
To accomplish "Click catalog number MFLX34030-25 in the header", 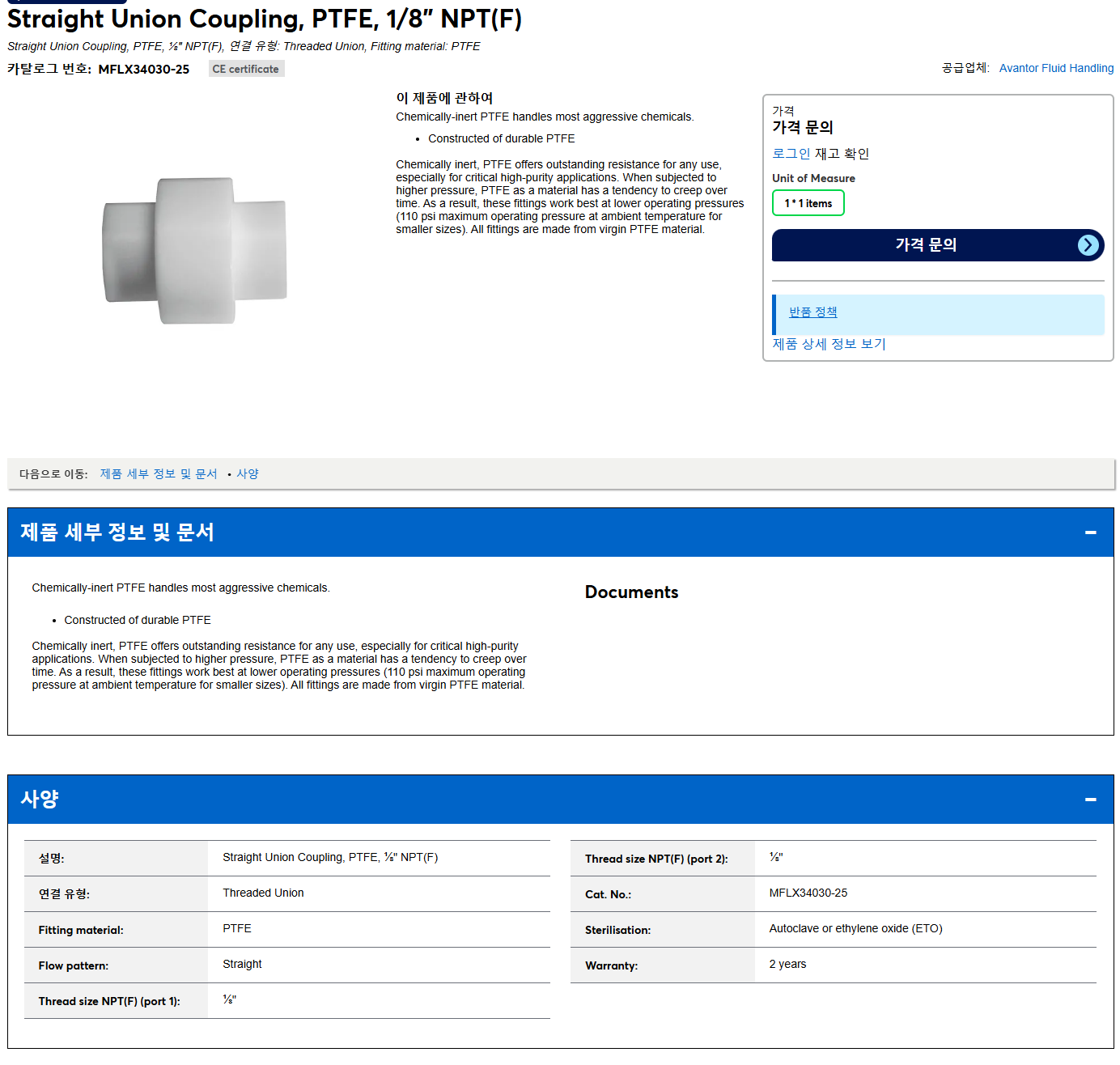I will (143, 70).
